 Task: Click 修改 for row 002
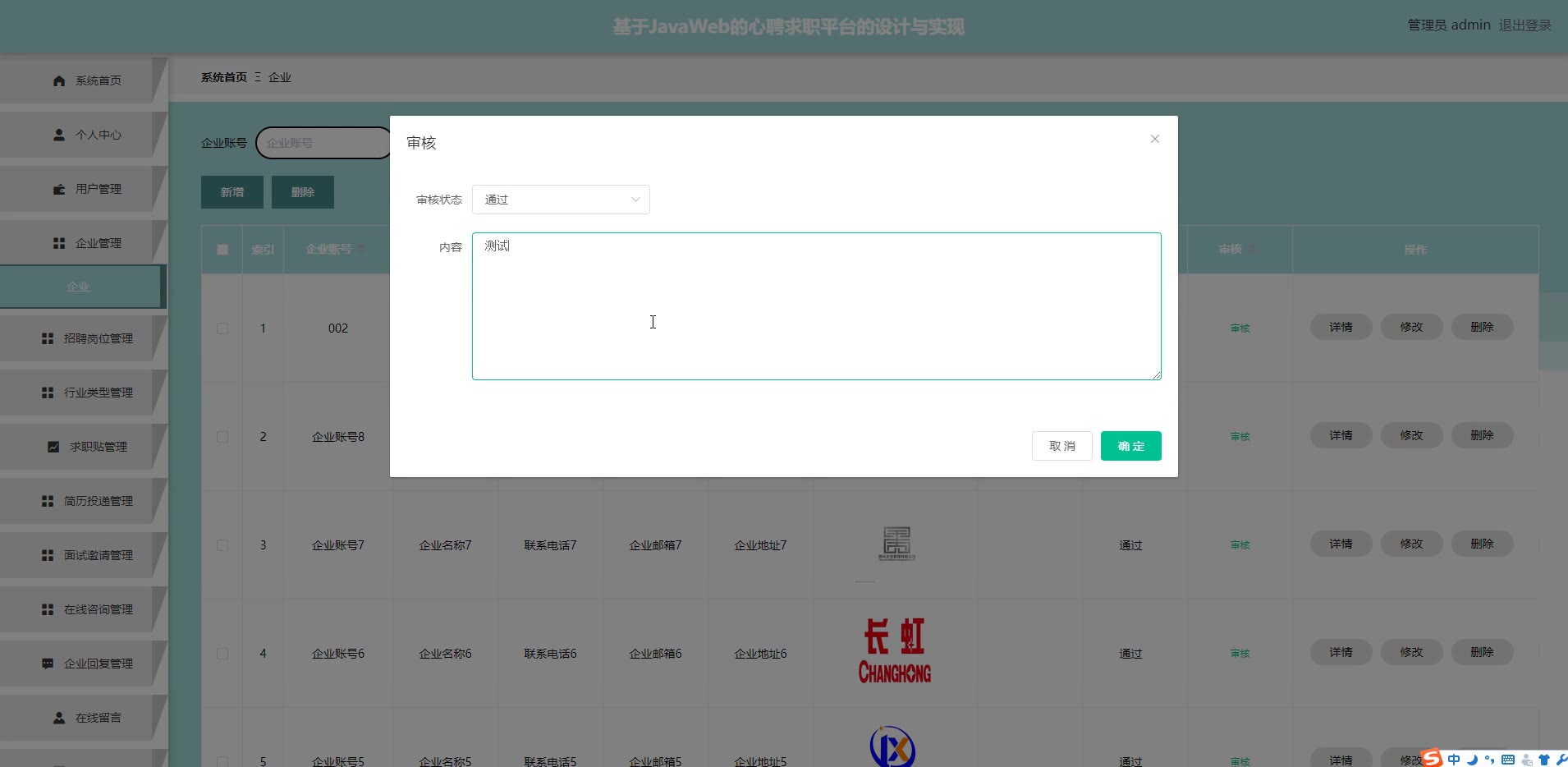pos(1412,327)
